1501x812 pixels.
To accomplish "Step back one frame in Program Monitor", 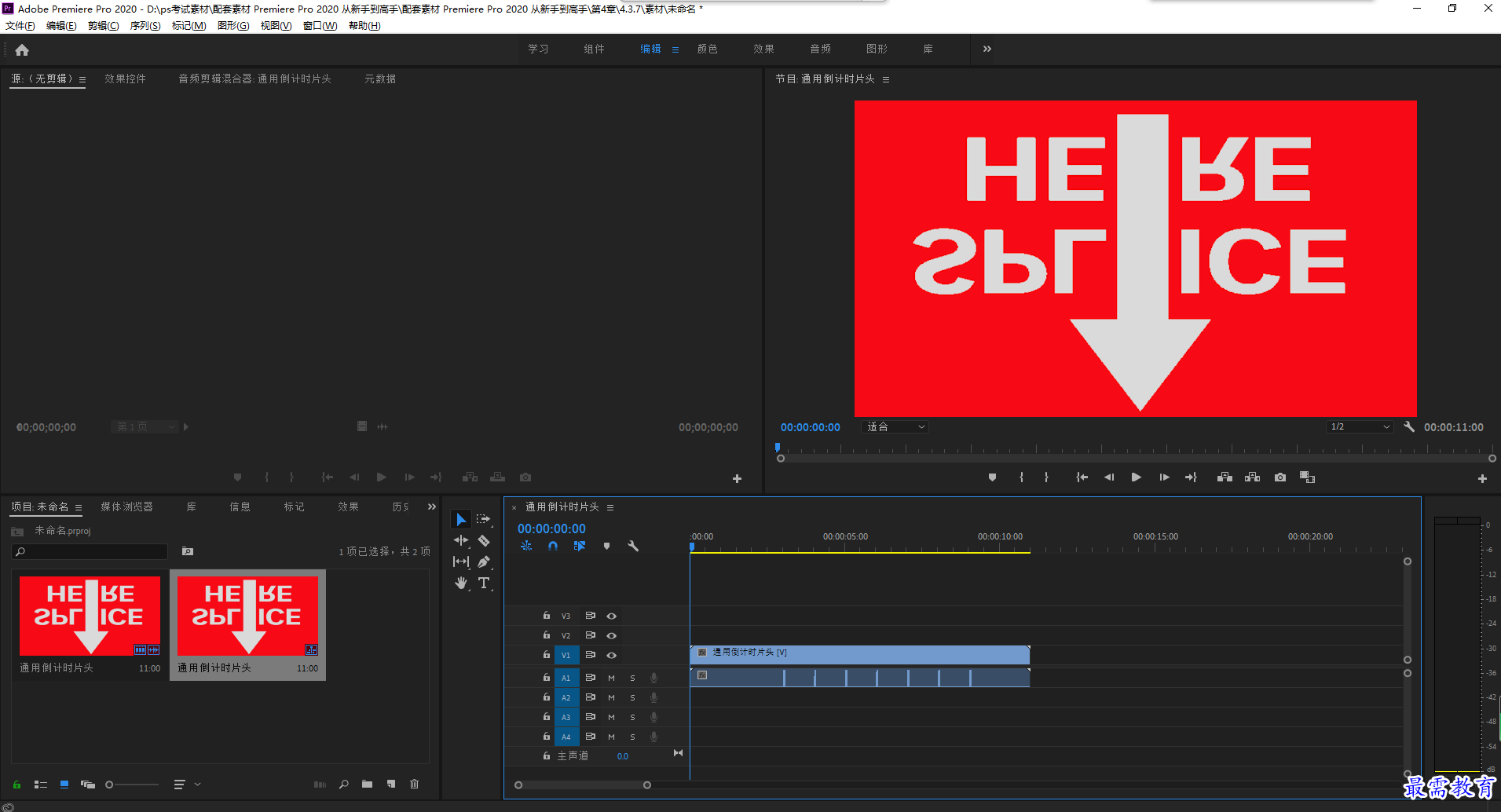I will tap(1109, 477).
